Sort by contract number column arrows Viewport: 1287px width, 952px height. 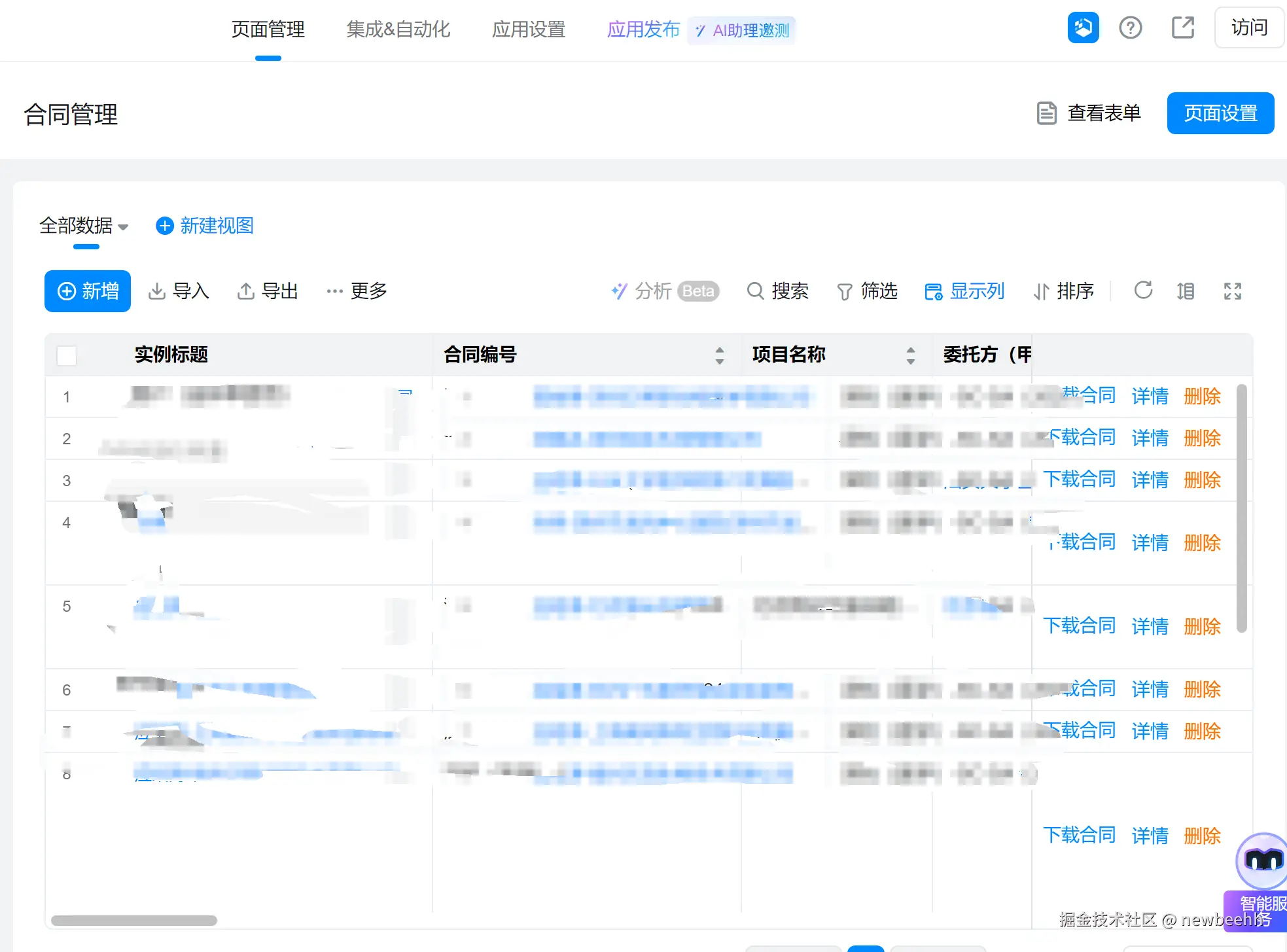[719, 355]
